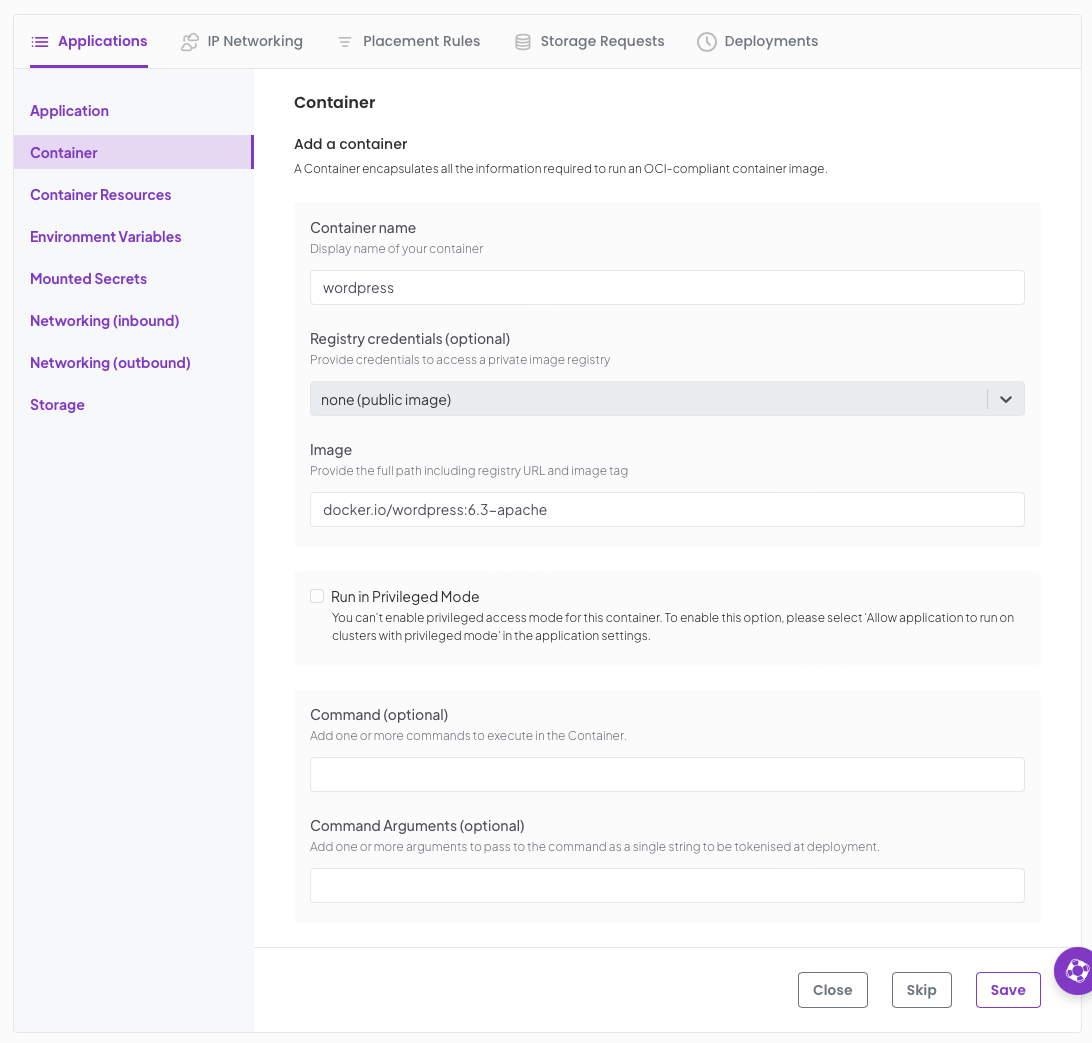The image size is (1092, 1043).
Task: Click the Image path input field
Action: 666,510
